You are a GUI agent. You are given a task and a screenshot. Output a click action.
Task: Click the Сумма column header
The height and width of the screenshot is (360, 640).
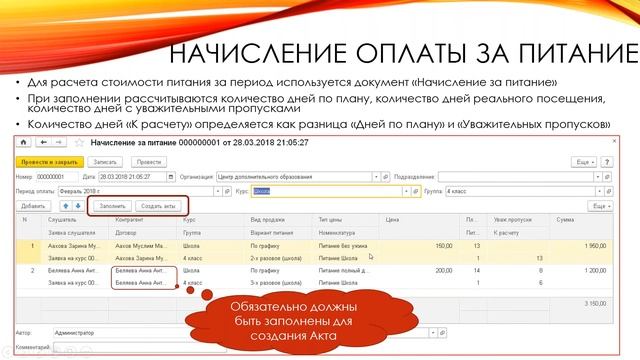(565, 220)
